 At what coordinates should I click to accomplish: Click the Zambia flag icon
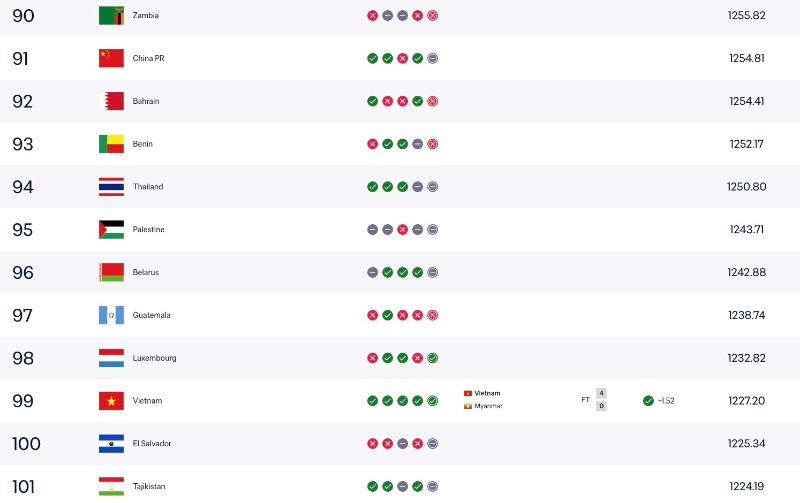(x=111, y=15)
